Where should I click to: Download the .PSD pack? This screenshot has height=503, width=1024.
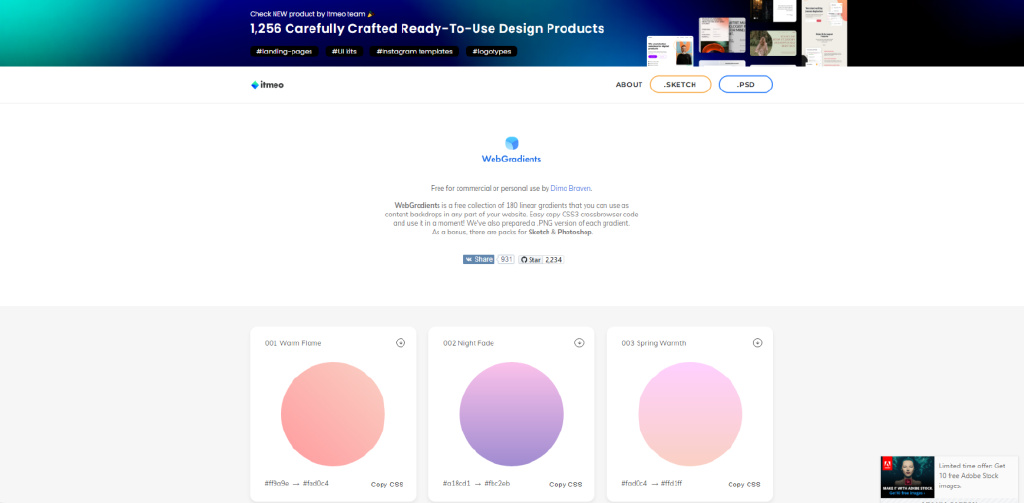pos(745,84)
